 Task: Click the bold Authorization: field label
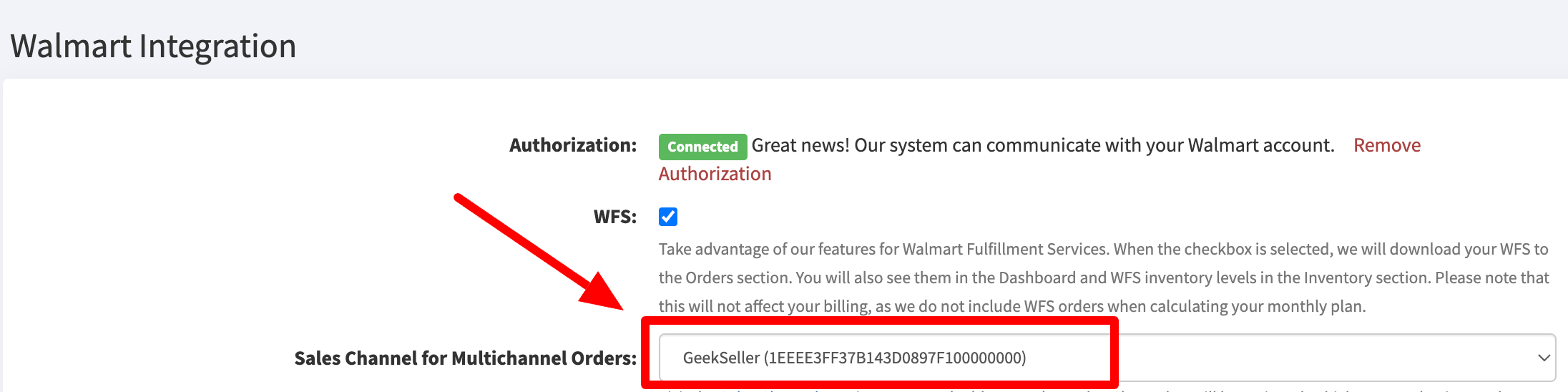click(573, 145)
